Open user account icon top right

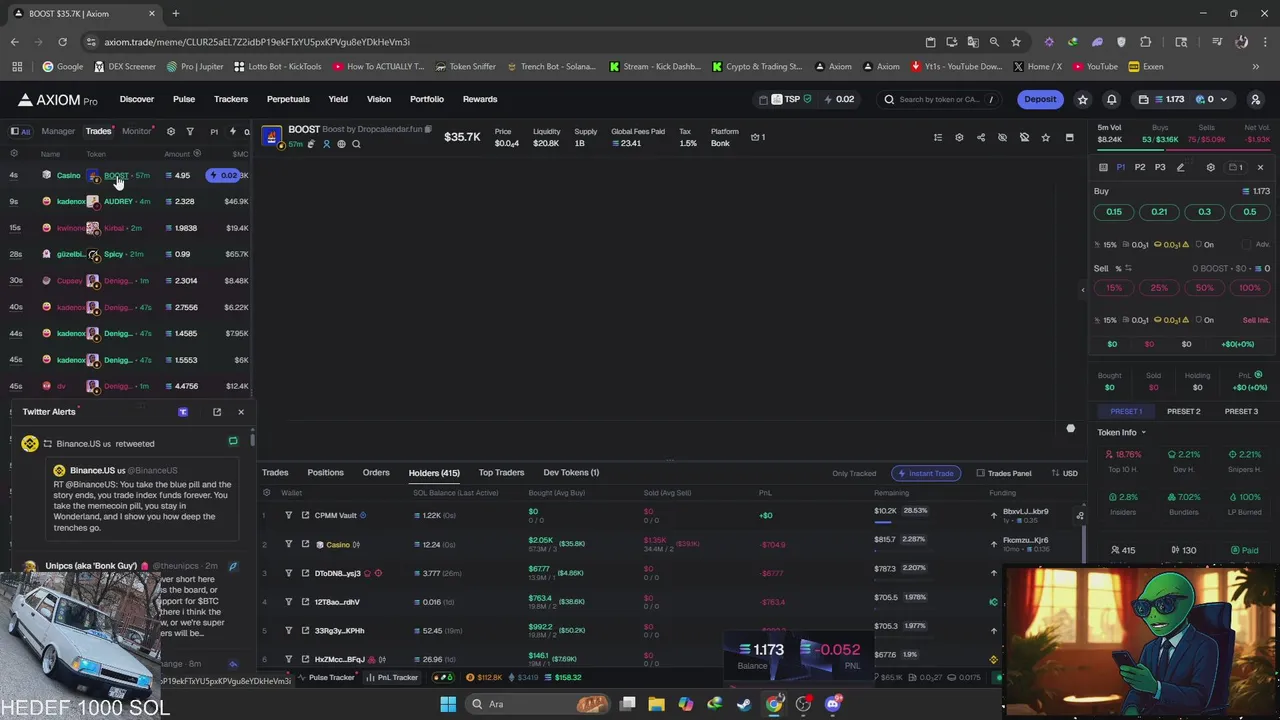click(1256, 99)
